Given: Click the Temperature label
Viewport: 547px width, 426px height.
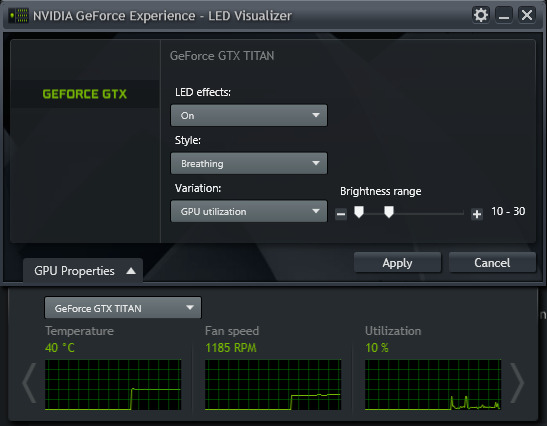Looking at the screenshot, I should point(80,331).
